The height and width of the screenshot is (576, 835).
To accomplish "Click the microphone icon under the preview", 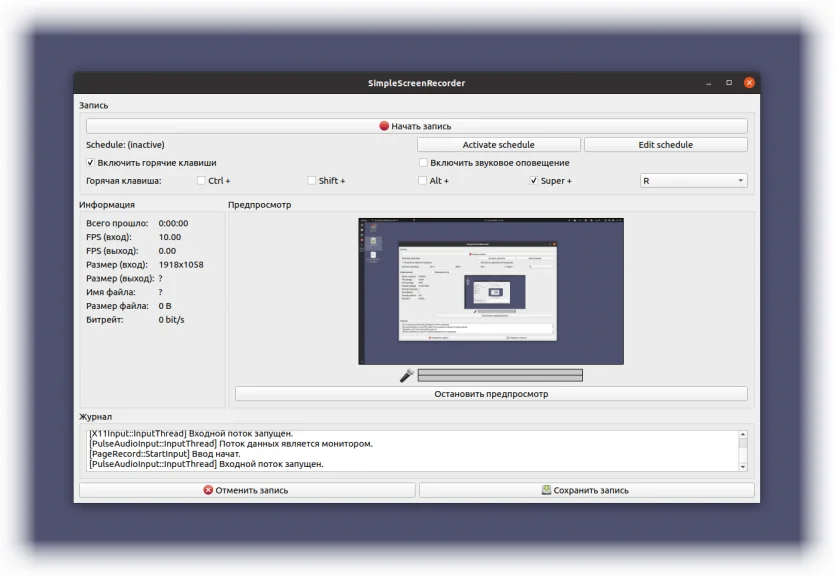I will point(407,375).
